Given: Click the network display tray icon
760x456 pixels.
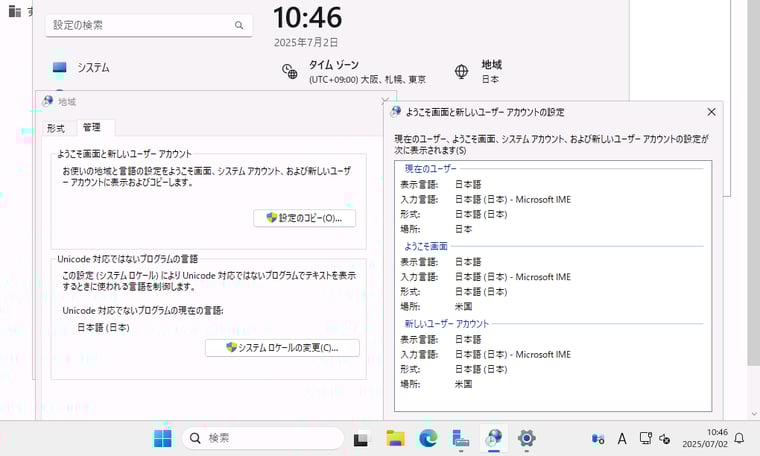Looking at the screenshot, I should 646,438.
